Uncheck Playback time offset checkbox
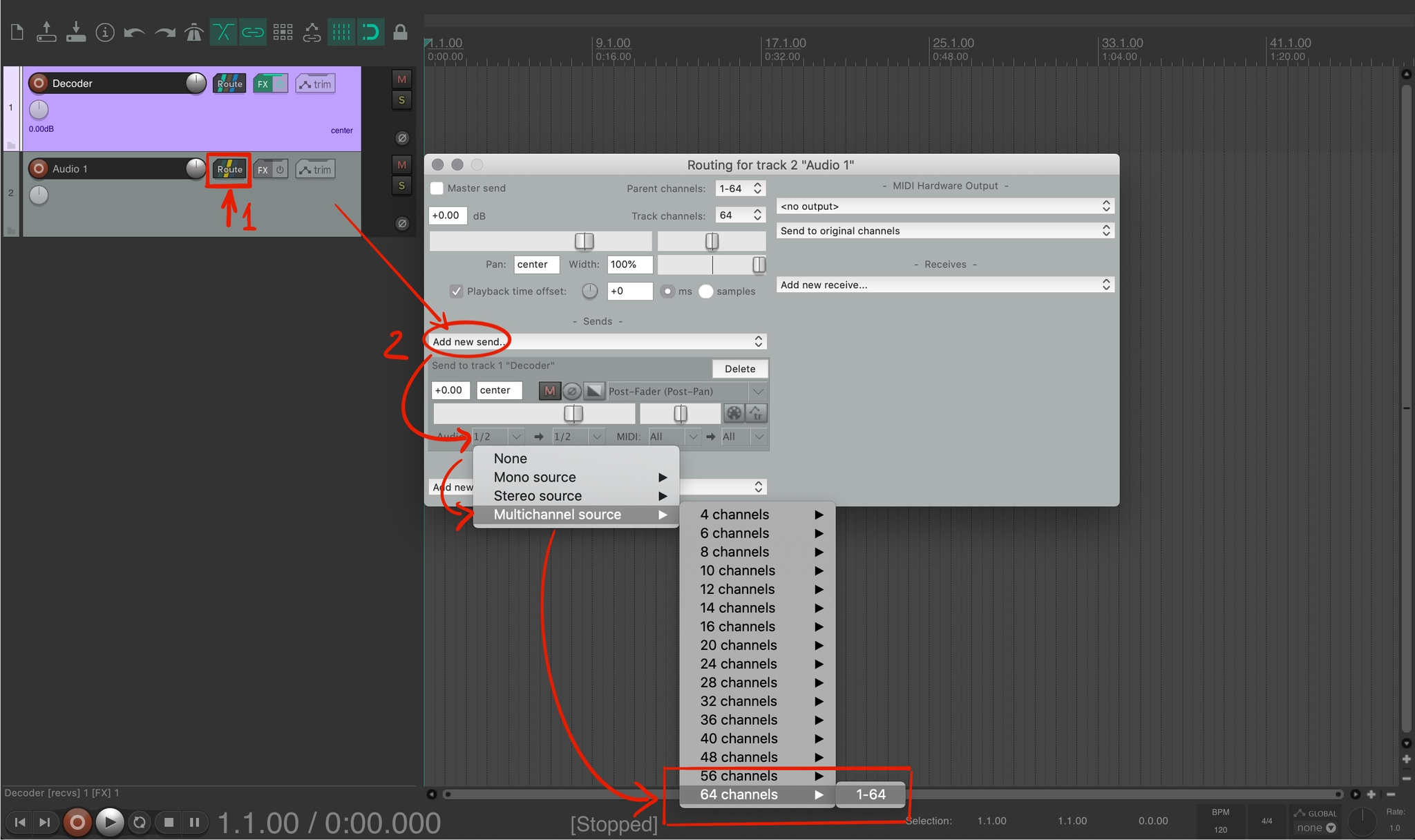Screen dimensions: 1415x840 [x=456, y=292]
